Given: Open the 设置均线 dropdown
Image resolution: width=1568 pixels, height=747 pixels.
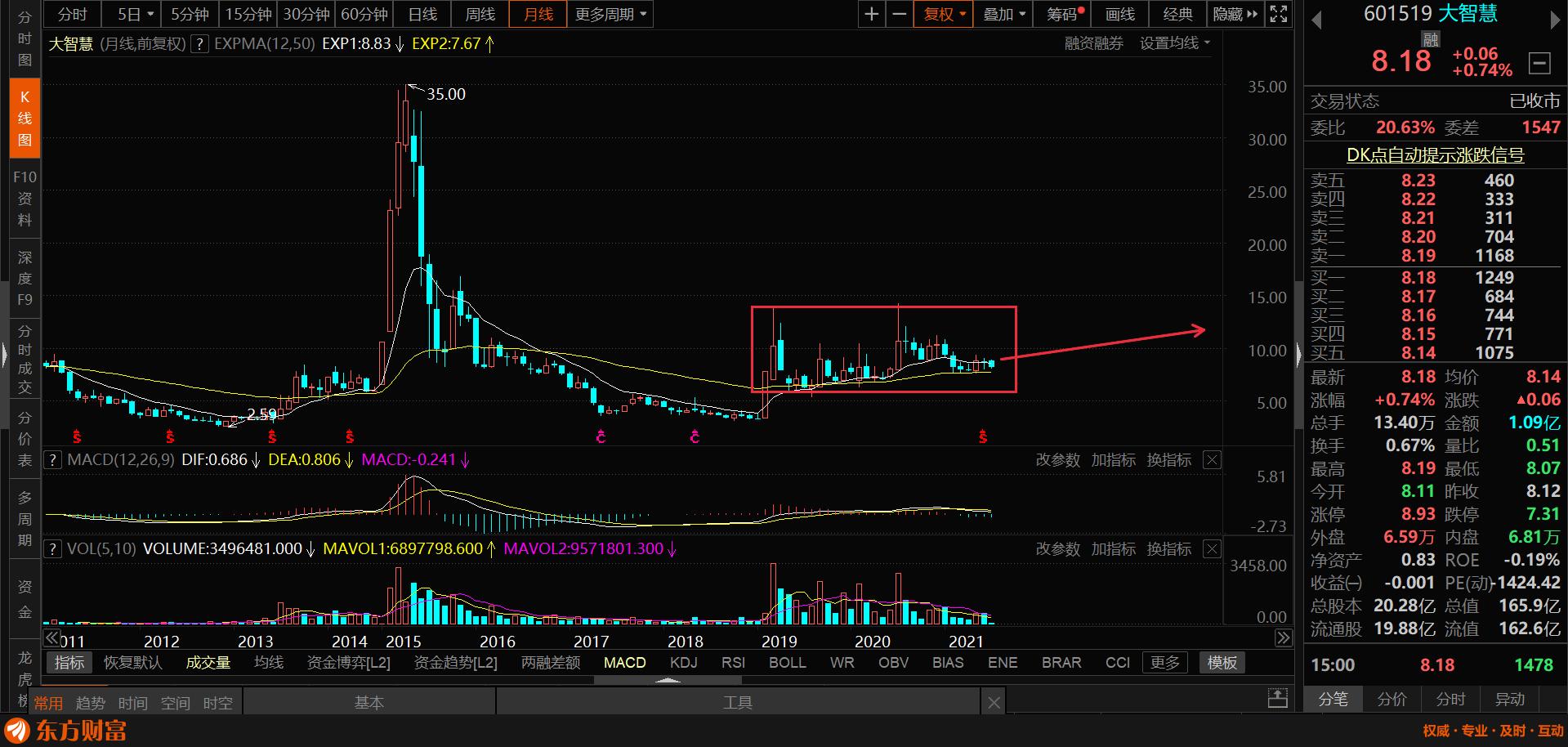Looking at the screenshot, I should coord(1175,44).
